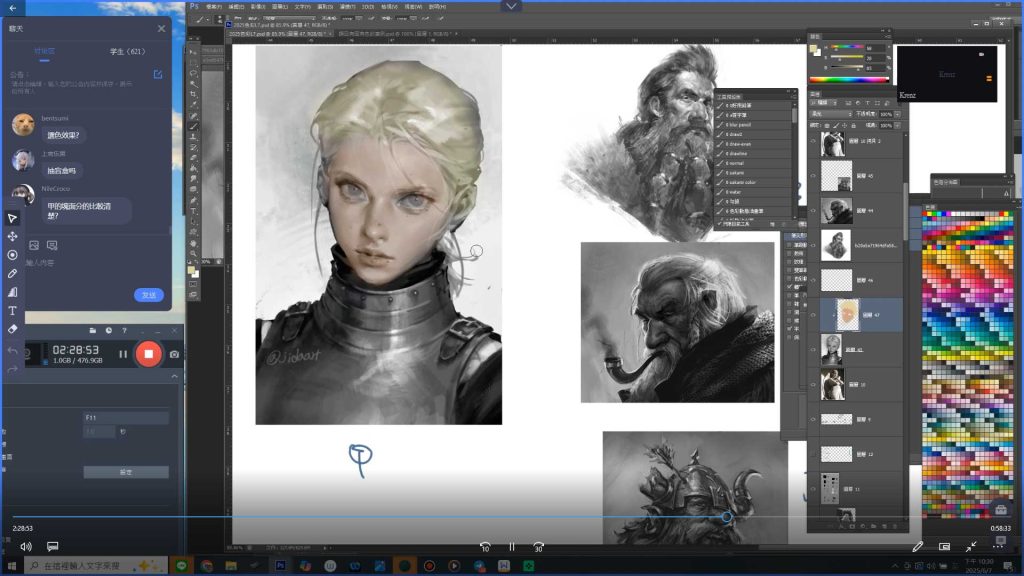This screenshot has width=1024, height=576.
Task: Select the pencil tool in the annotation sidebar
Action: [x=13, y=273]
